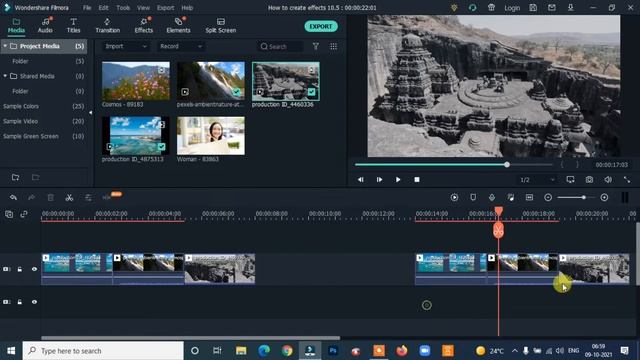Click the preview volume icon
The height and width of the screenshot is (360, 640).
(608, 180)
